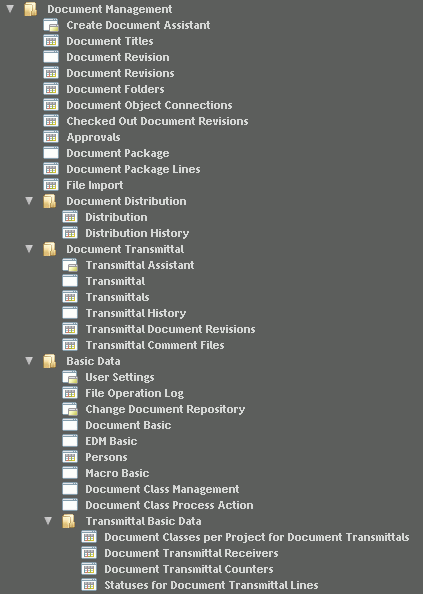Viewport: 423px width, 594px height.
Task: Click the Document Revision form icon
Action: tap(51, 57)
